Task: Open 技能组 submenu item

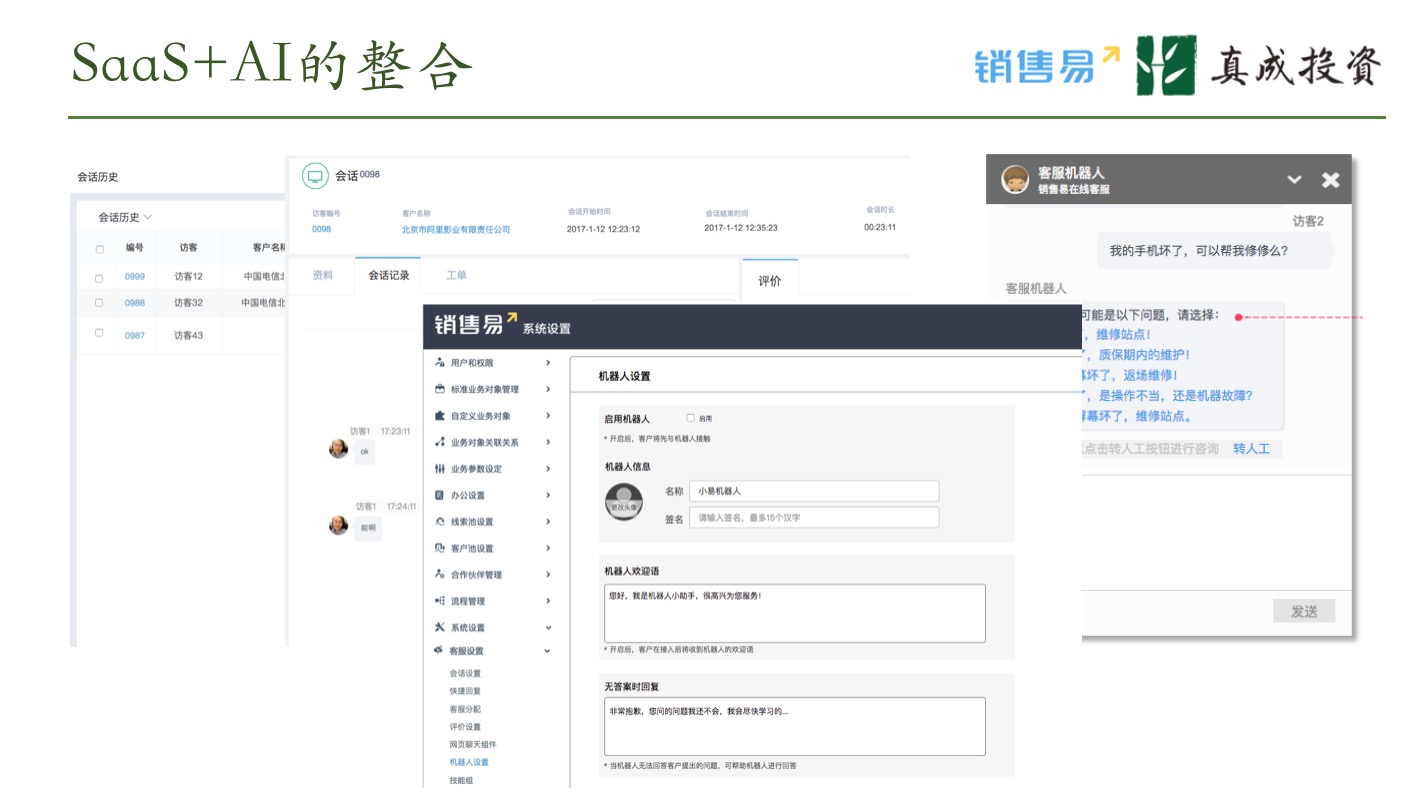Action: [x=461, y=780]
